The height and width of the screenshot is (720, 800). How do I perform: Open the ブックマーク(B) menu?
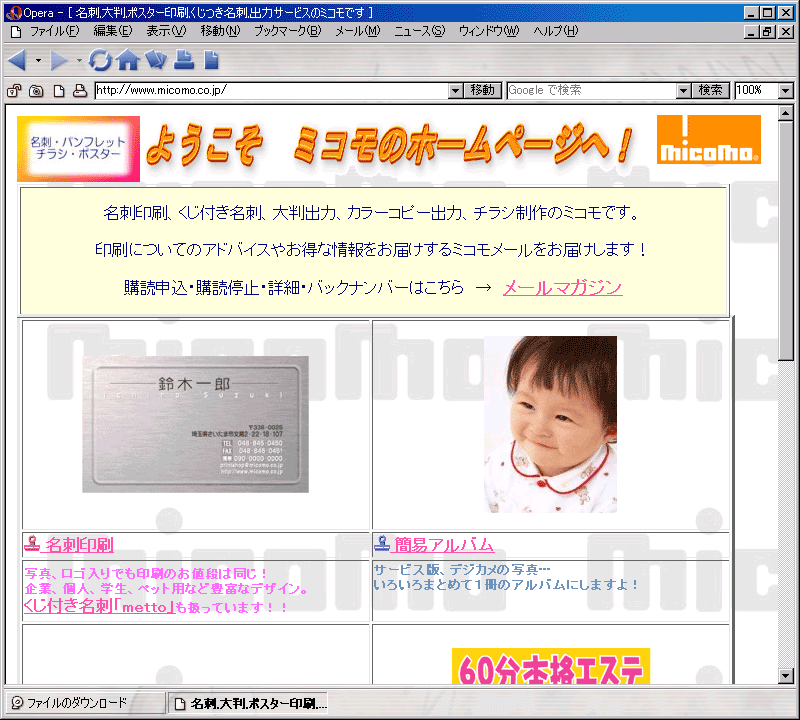[x=288, y=32]
